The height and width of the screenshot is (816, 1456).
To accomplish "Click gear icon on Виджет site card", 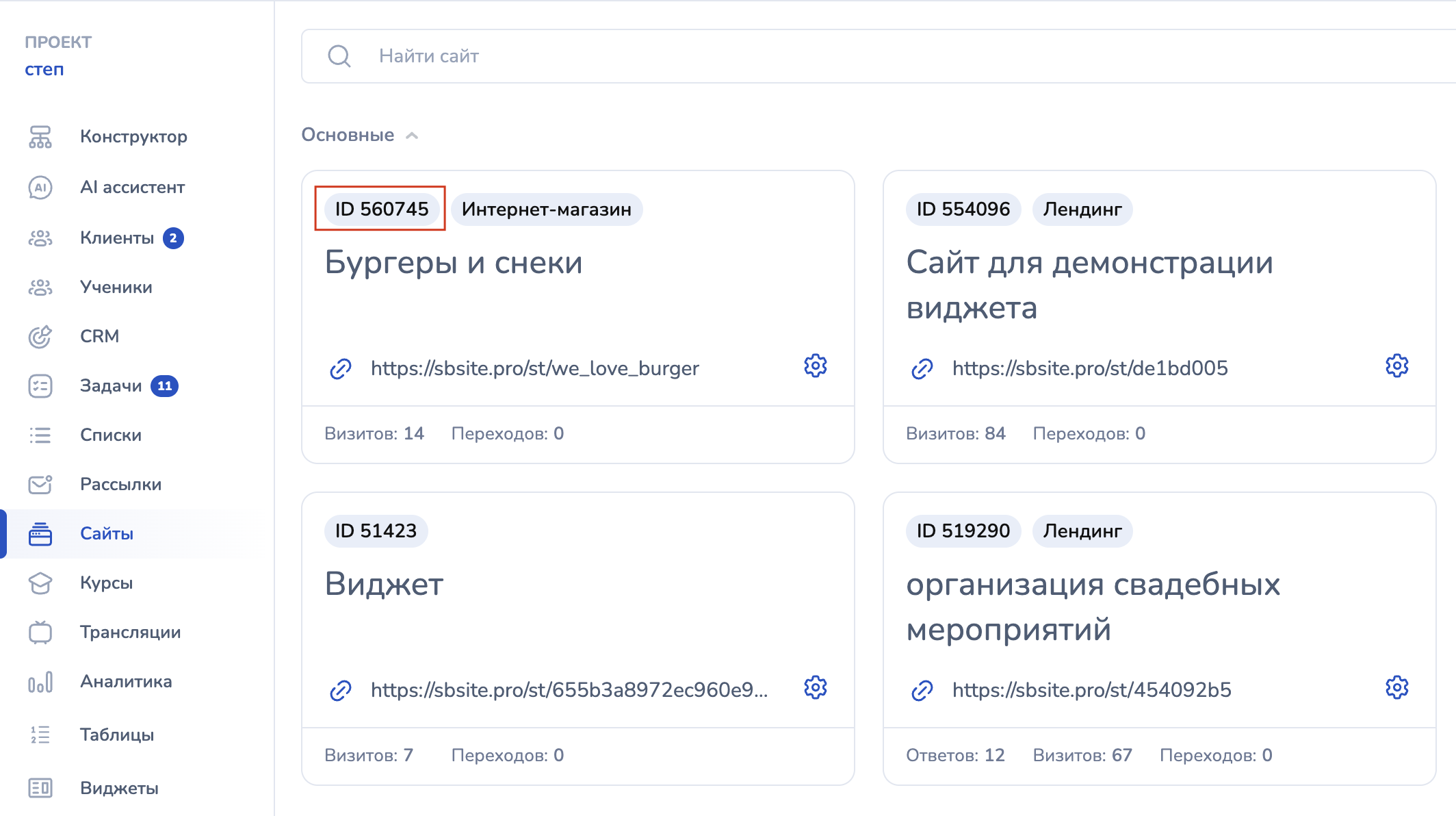I will click(x=815, y=687).
